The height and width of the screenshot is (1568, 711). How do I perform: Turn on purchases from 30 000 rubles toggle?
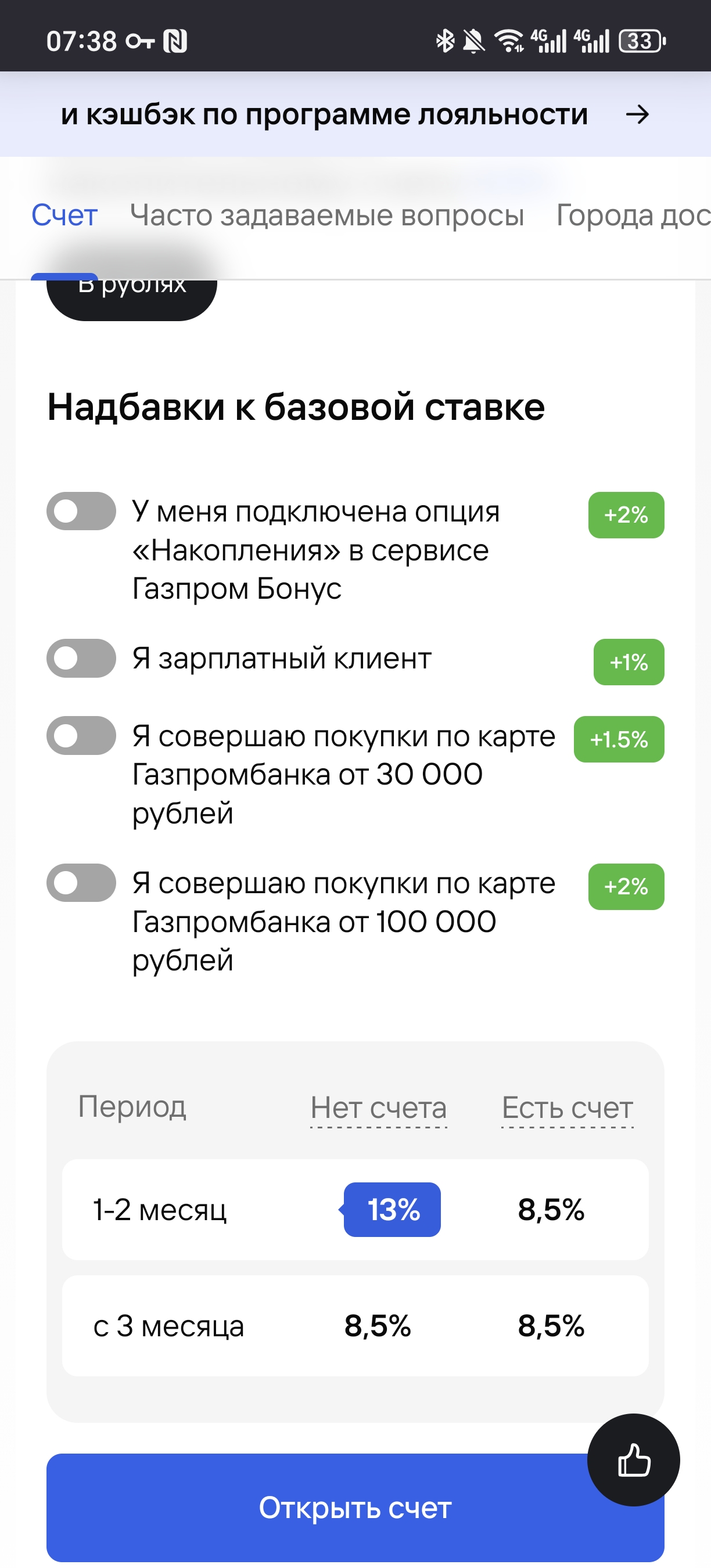click(81, 736)
